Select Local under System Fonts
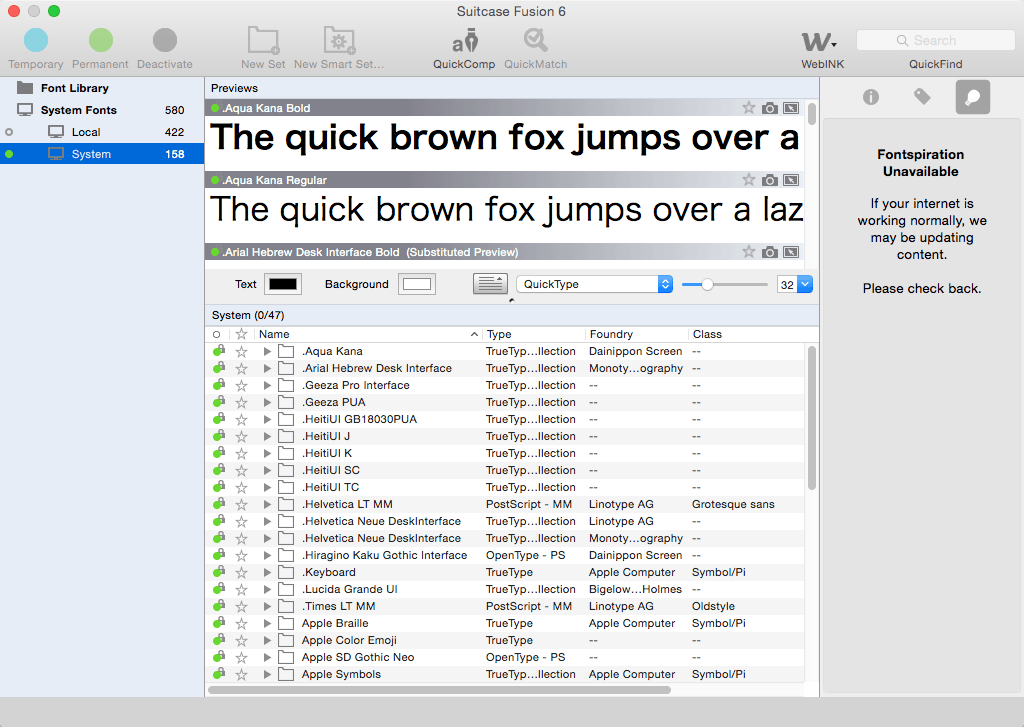The image size is (1024, 727). tap(86, 132)
